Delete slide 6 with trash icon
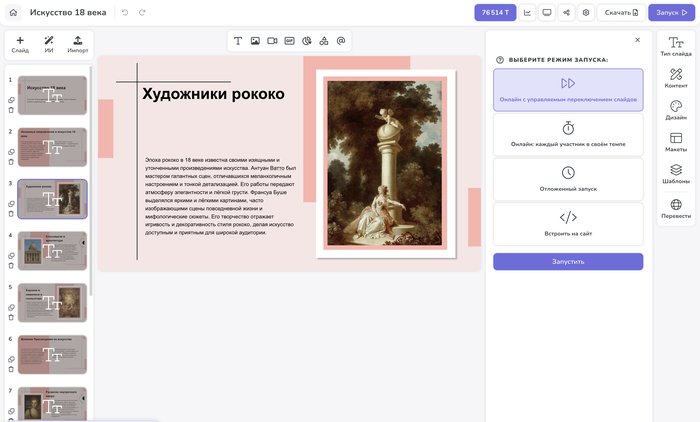Image resolution: width=700 pixels, height=422 pixels. click(x=11, y=369)
